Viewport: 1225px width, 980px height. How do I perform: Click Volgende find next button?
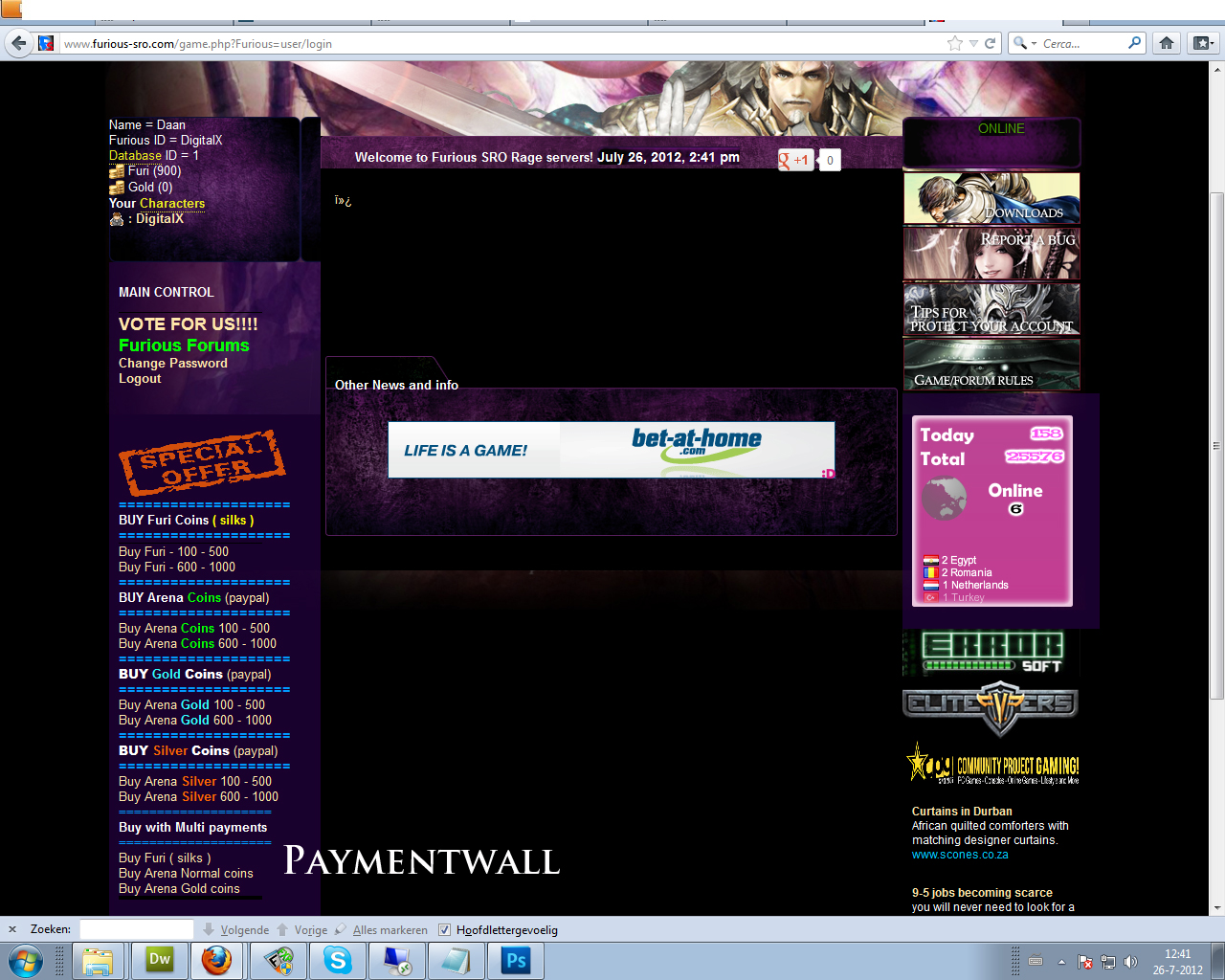(235, 929)
